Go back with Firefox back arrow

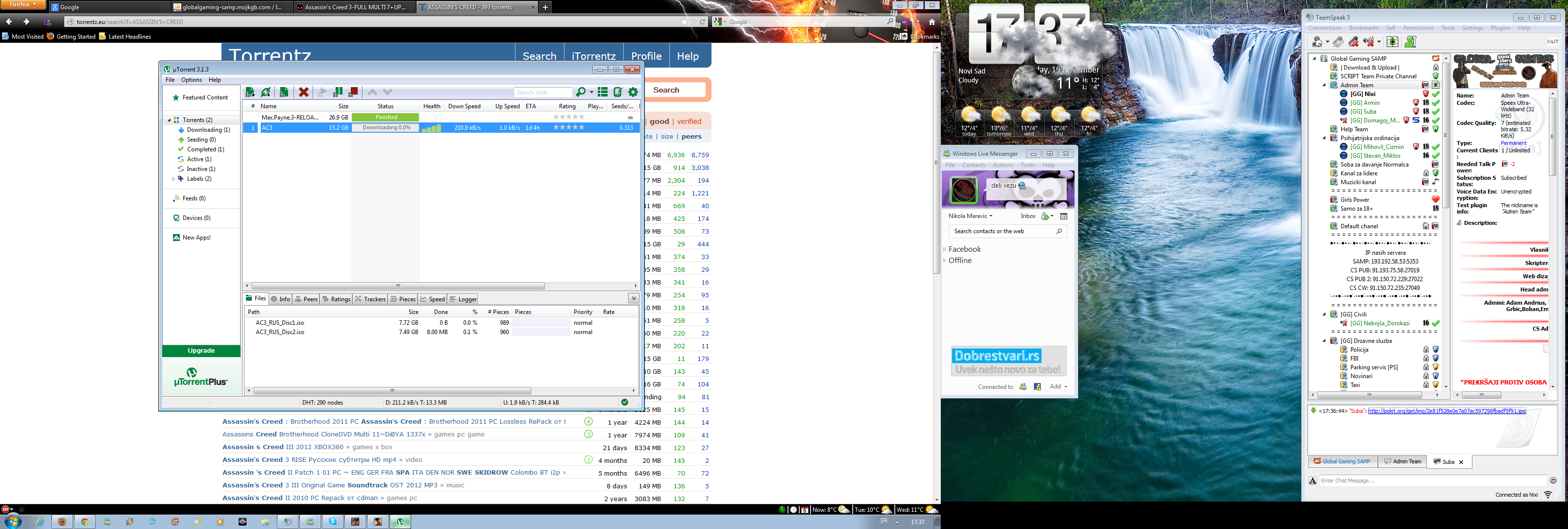point(9,21)
